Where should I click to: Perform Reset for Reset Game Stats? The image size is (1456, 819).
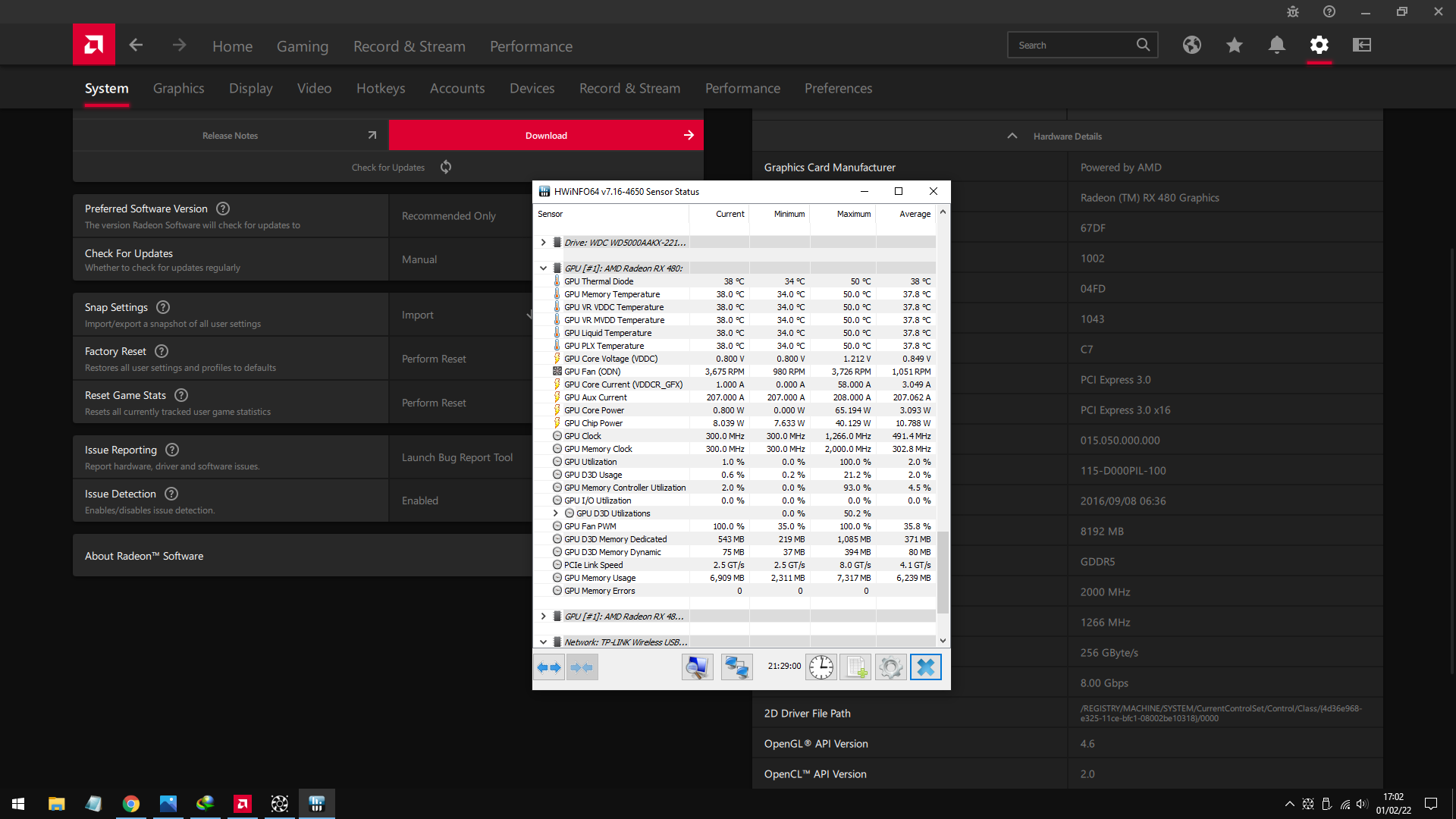click(460, 403)
